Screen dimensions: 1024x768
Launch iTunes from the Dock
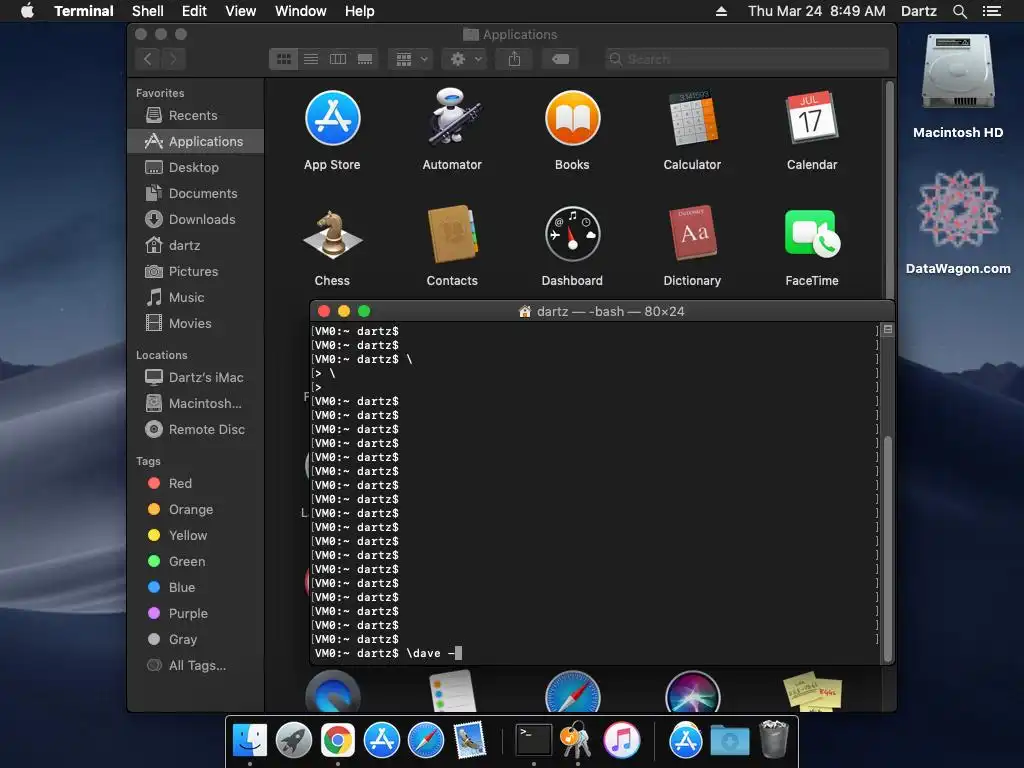coord(622,741)
